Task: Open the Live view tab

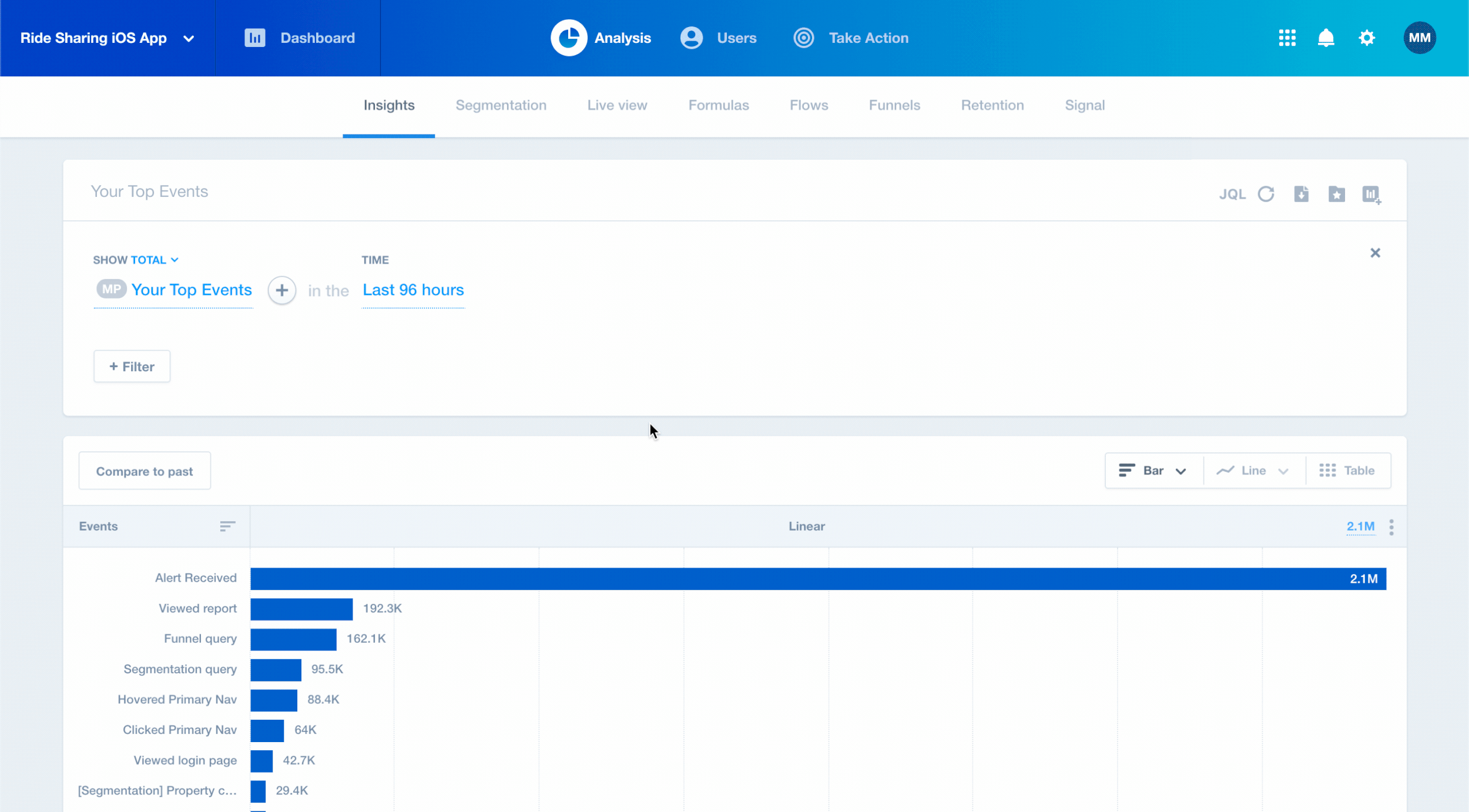Action: coord(617,105)
